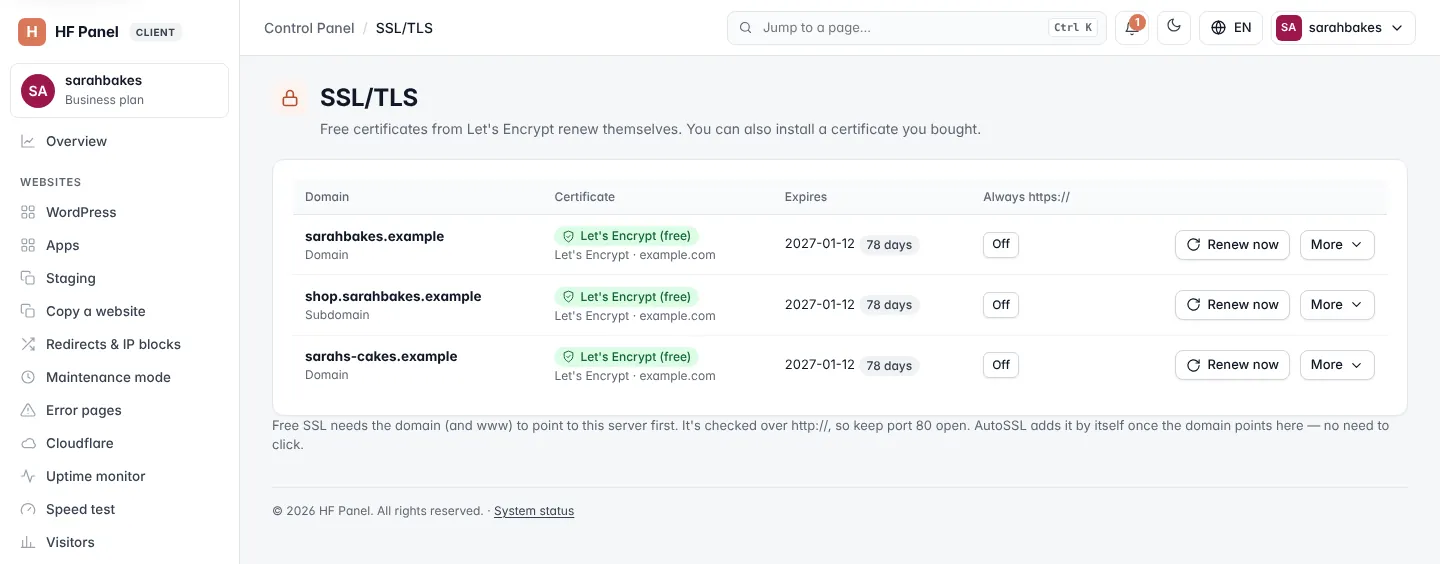
Task: Click the Visitors bar chart icon
Action: coord(28,542)
